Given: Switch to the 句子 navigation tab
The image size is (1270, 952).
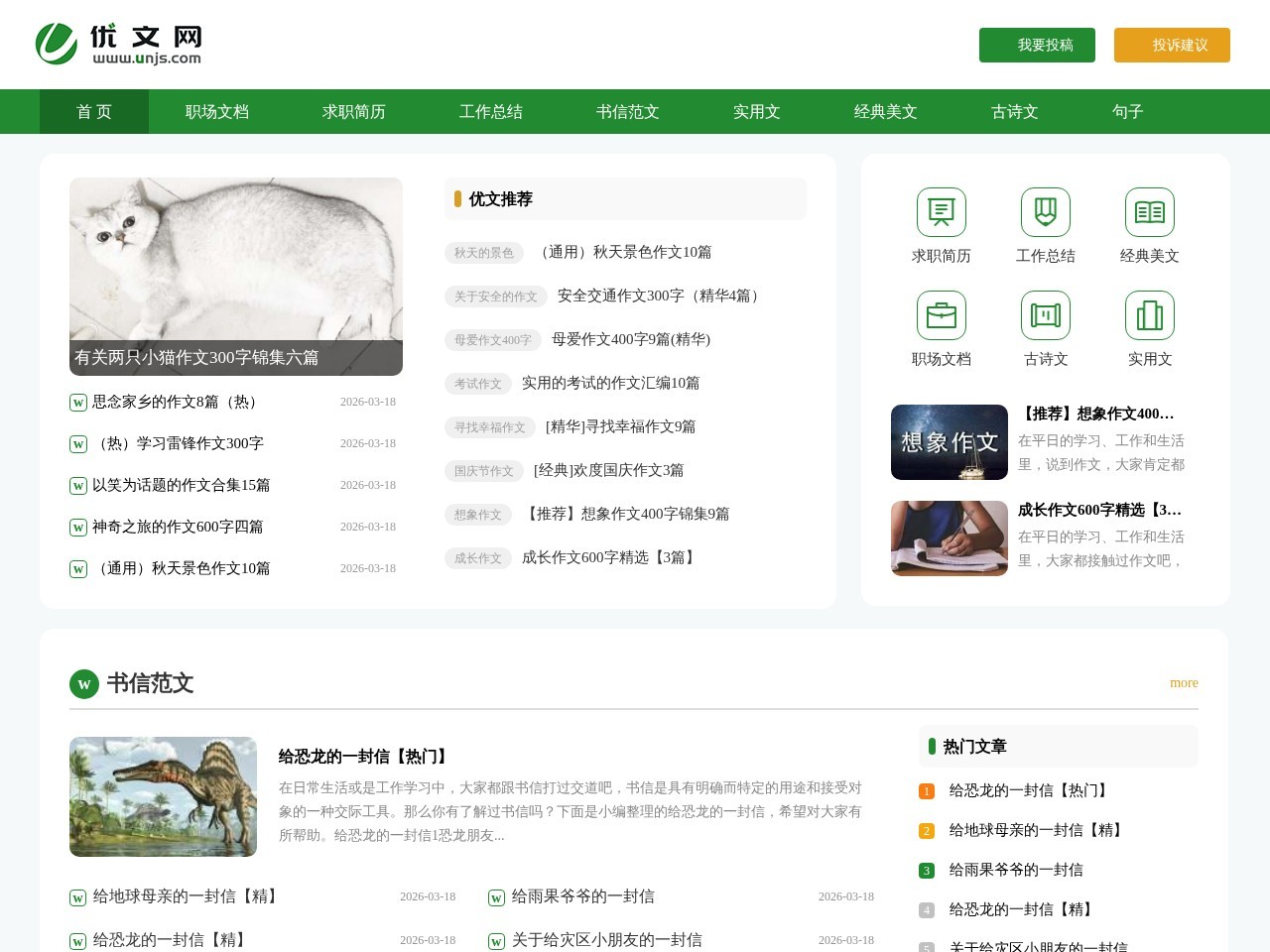Looking at the screenshot, I should click(x=1127, y=111).
